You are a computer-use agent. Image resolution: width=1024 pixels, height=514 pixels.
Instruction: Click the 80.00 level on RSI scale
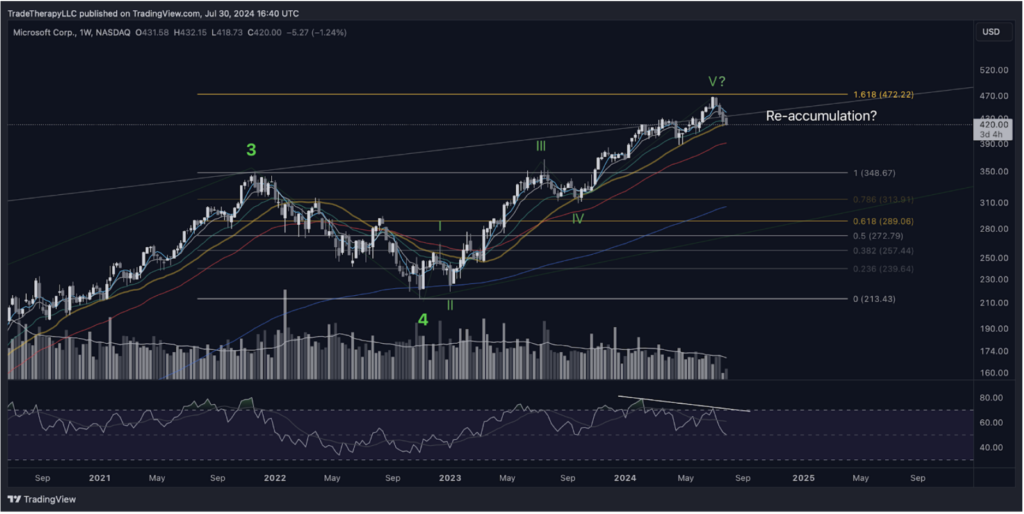[x=988, y=398]
